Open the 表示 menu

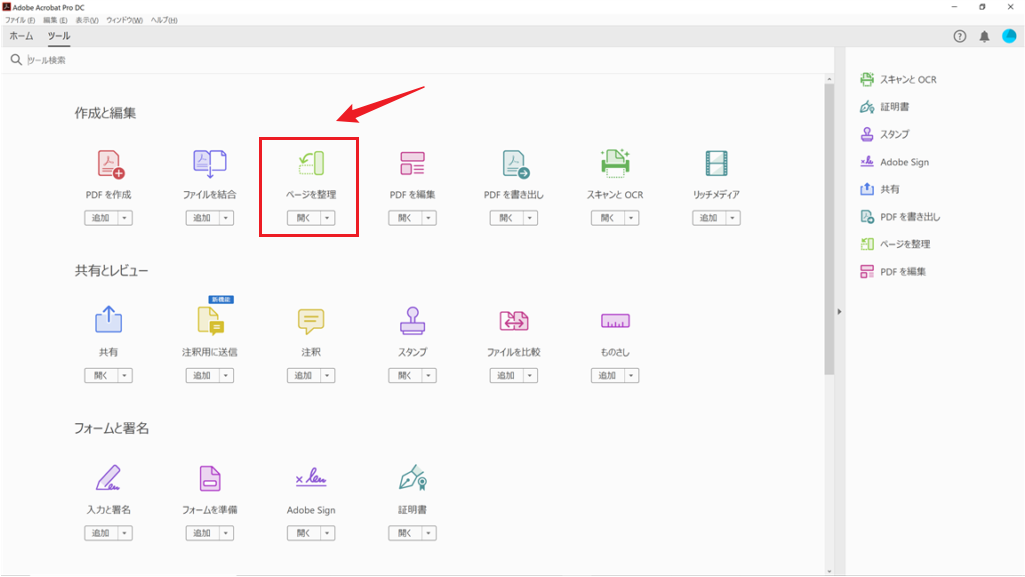coord(87,20)
